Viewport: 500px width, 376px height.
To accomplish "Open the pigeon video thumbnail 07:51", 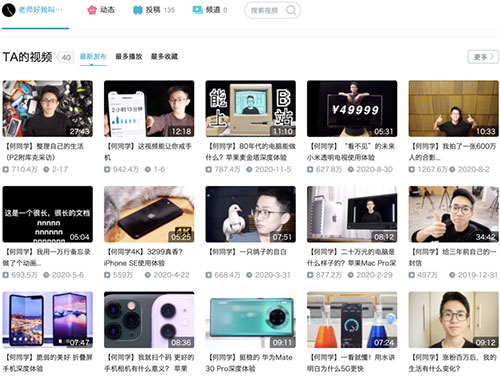I will [x=251, y=214].
